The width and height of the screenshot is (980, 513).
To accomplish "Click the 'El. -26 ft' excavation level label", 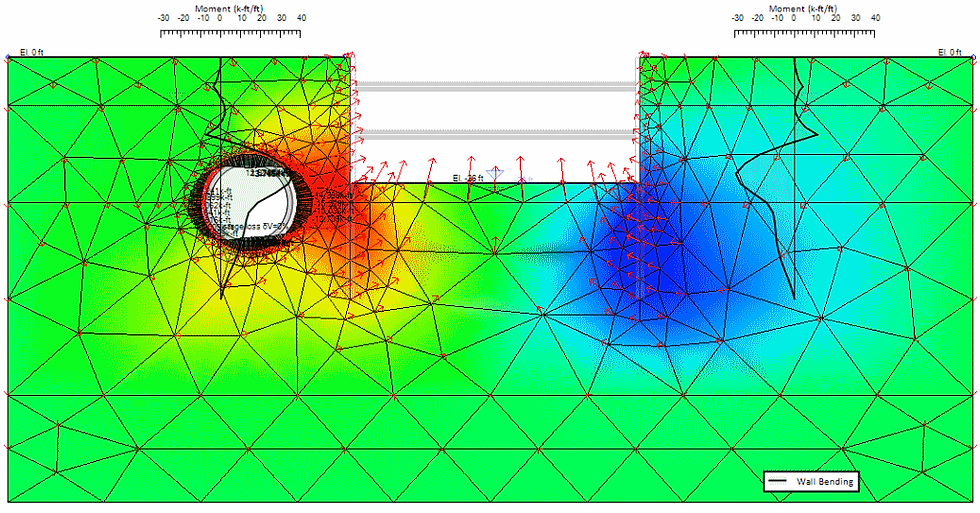I will point(468,179).
